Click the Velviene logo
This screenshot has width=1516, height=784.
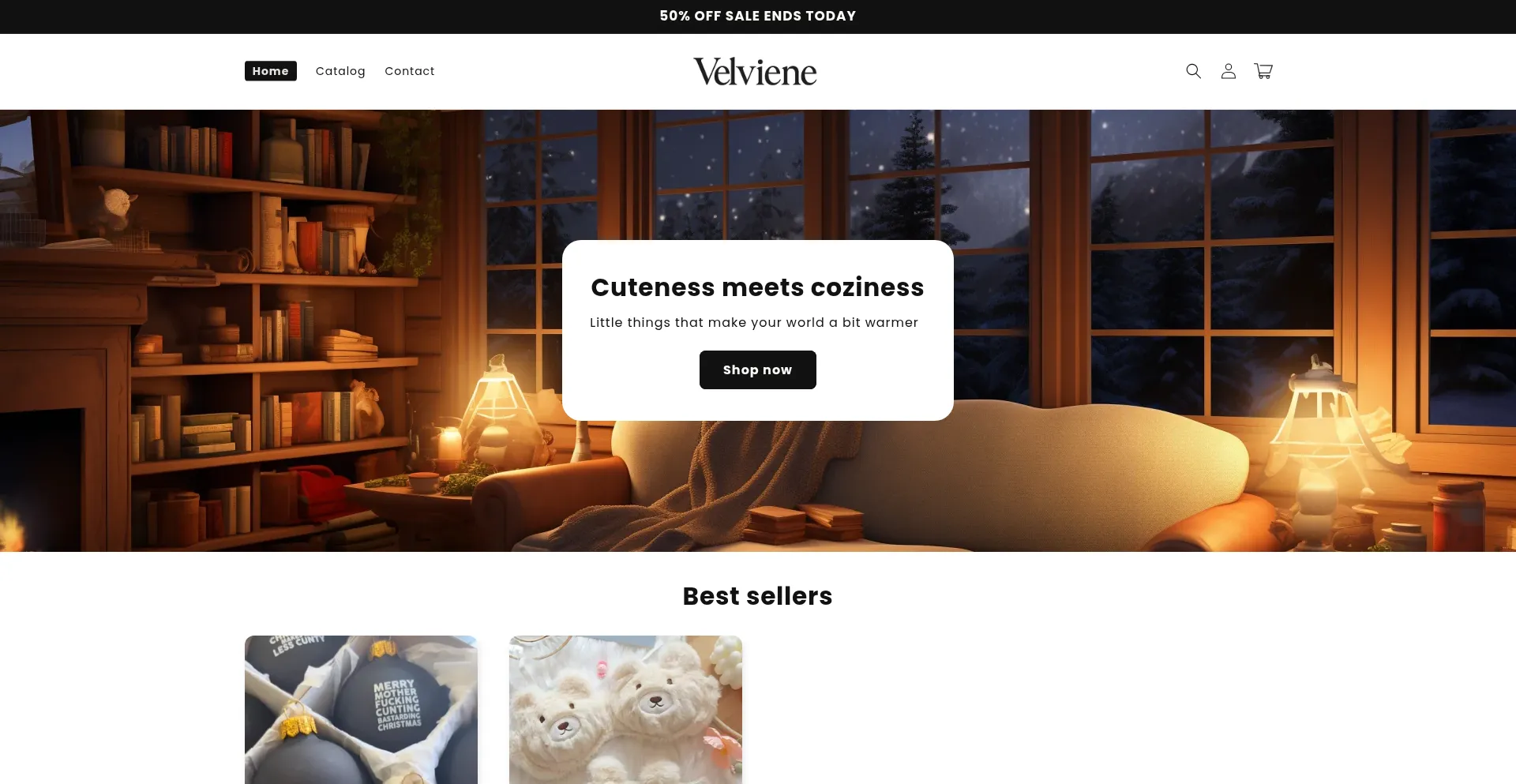(755, 72)
